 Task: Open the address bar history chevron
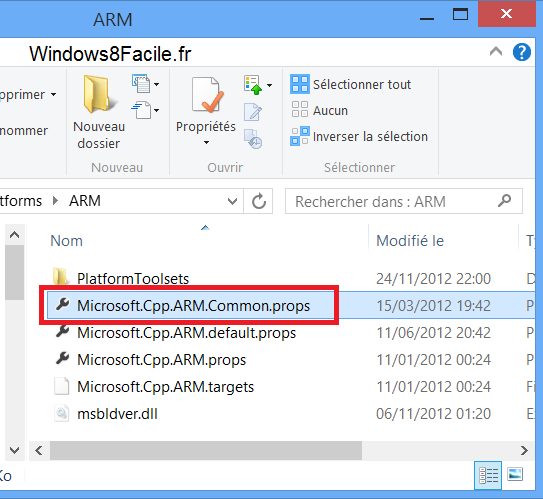point(232,201)
